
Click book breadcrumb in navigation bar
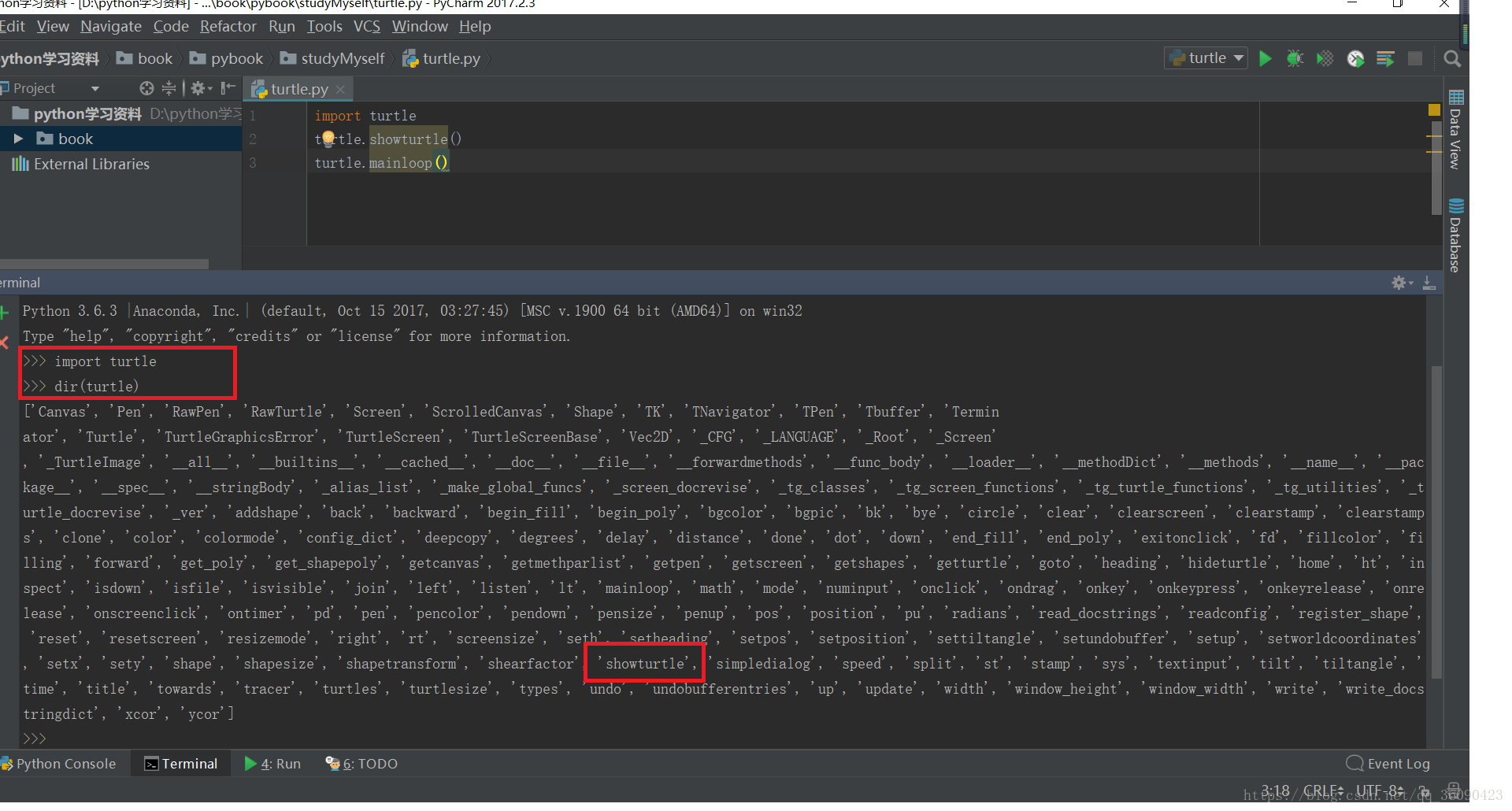(145, 58)
